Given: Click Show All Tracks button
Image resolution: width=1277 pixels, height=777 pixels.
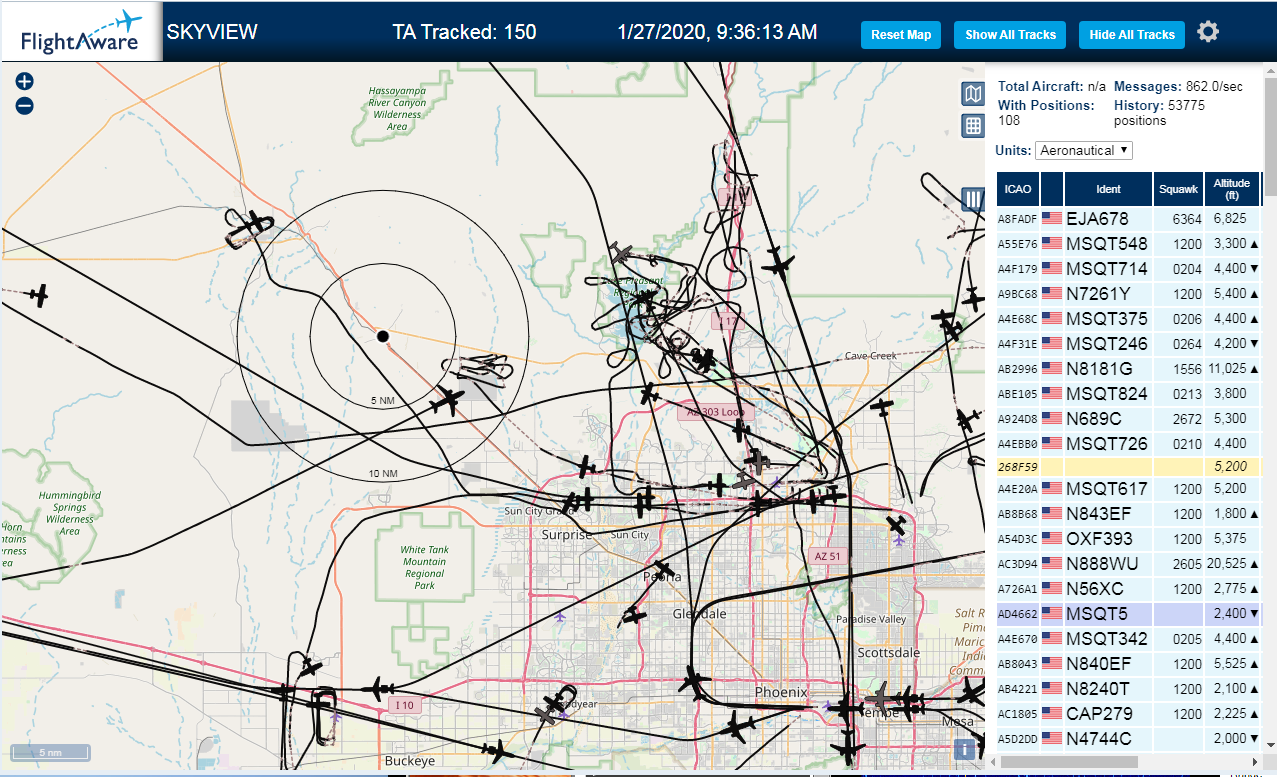Looking at the screenshot, I should tap(1010, 35).
